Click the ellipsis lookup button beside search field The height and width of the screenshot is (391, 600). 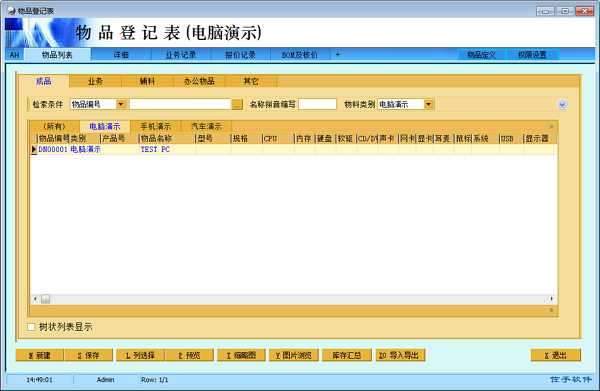point(237,104)
